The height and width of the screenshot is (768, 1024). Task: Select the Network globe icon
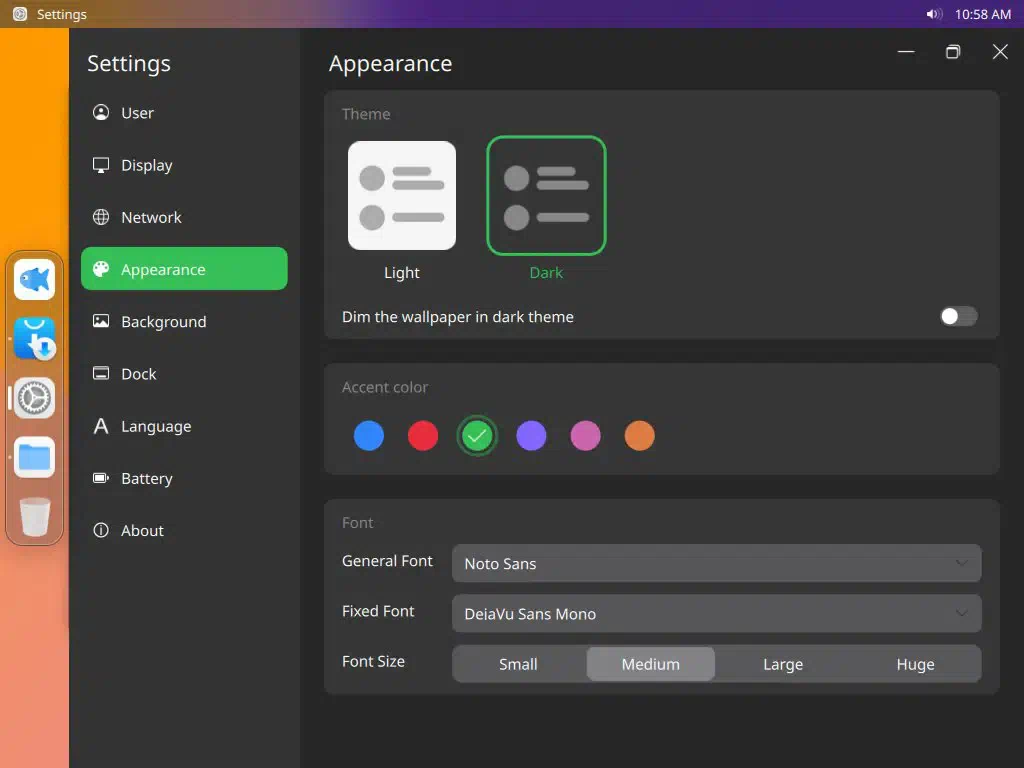tap(101, 217)
